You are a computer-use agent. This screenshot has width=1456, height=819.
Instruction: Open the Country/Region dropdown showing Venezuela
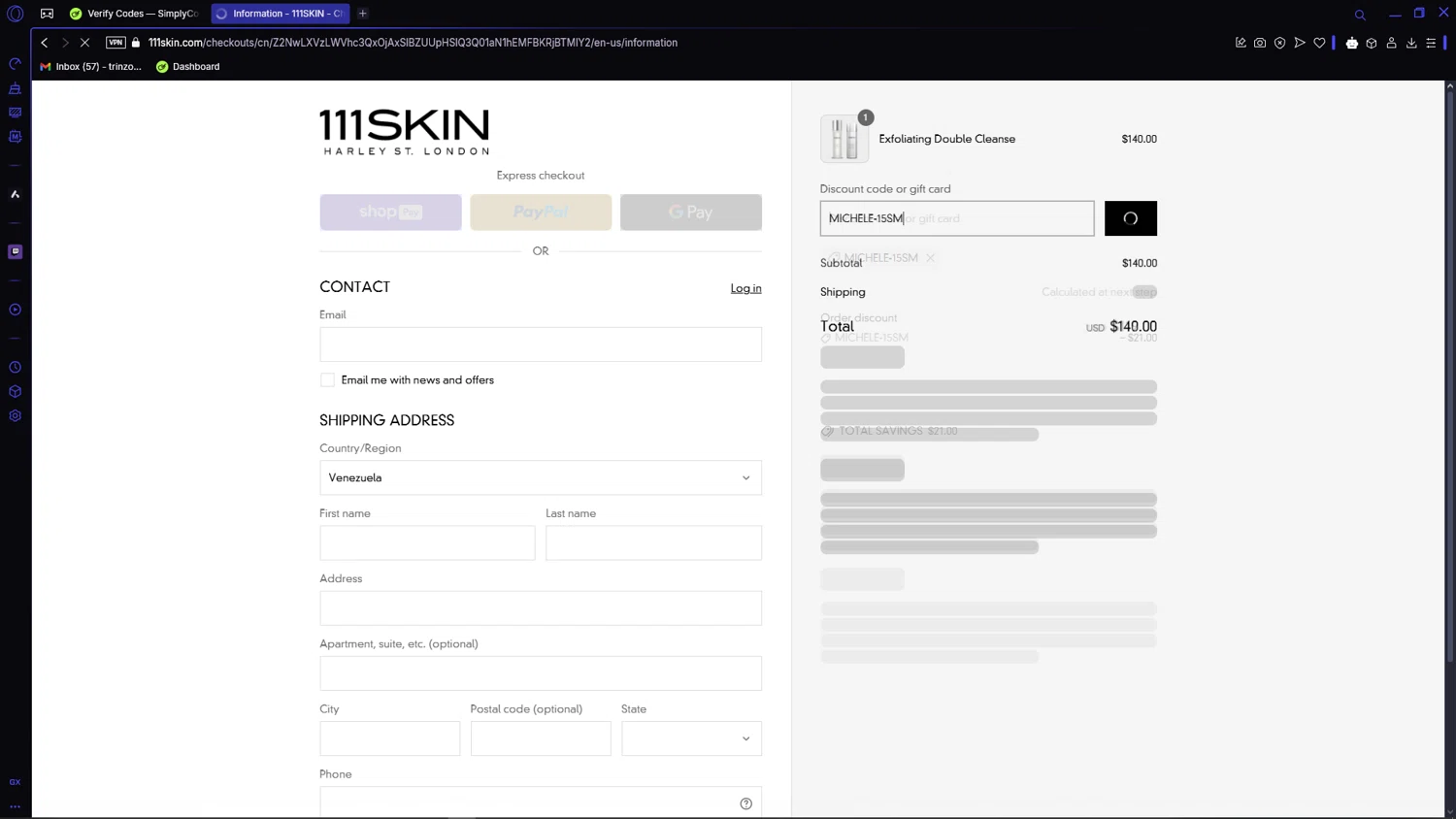click(541, 477)
